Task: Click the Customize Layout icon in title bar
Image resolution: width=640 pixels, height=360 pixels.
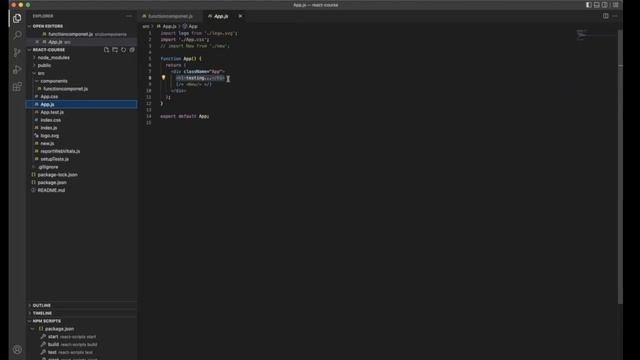Action: 616,5
